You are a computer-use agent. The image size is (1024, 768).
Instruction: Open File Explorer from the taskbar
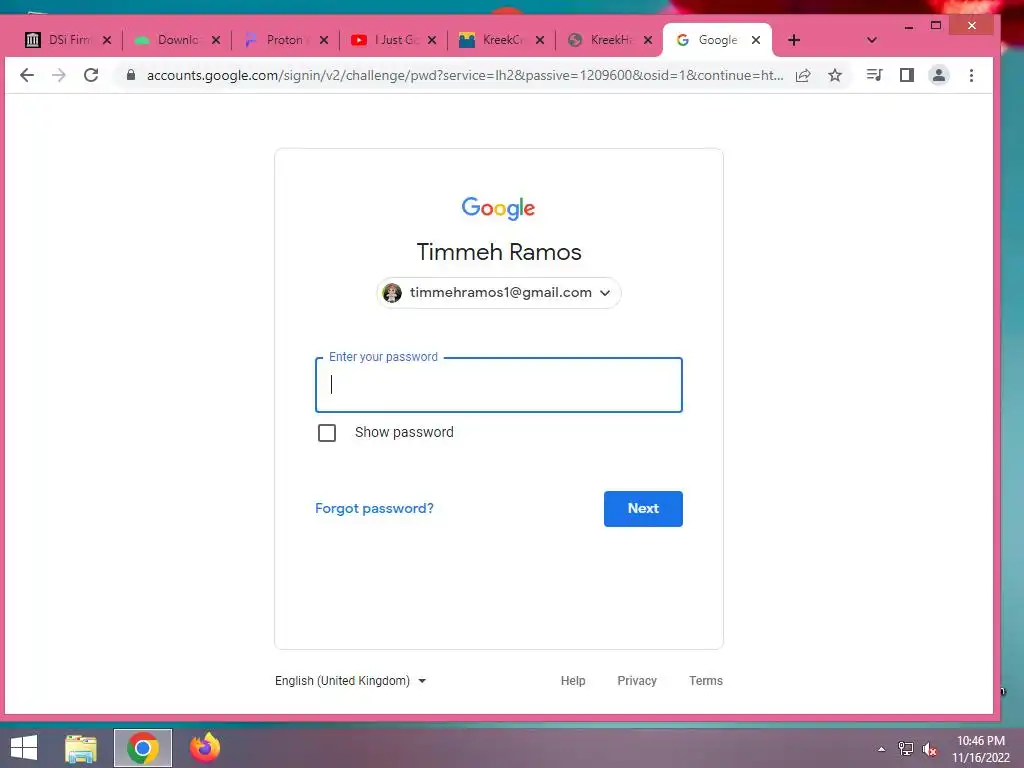[81, 748]
